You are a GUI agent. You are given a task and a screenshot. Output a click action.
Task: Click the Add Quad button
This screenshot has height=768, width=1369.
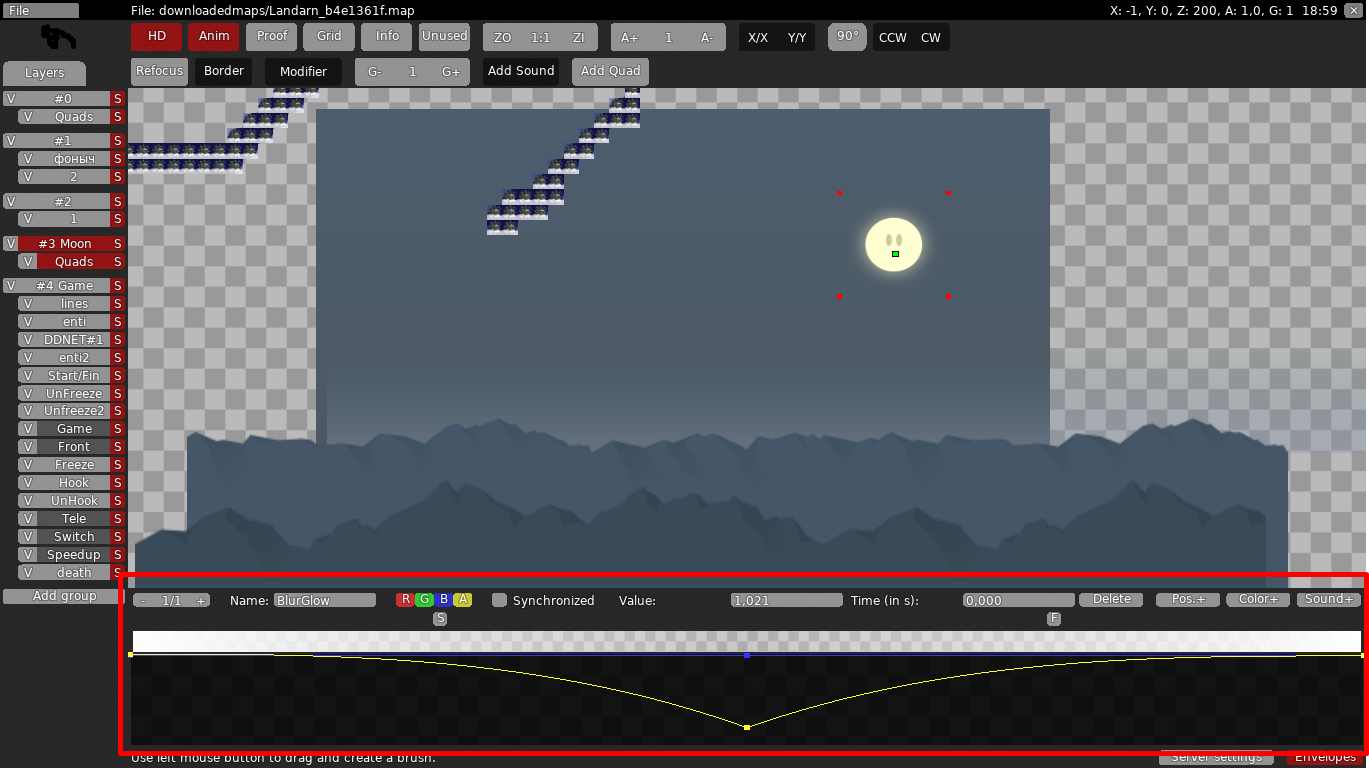(610, 71)
